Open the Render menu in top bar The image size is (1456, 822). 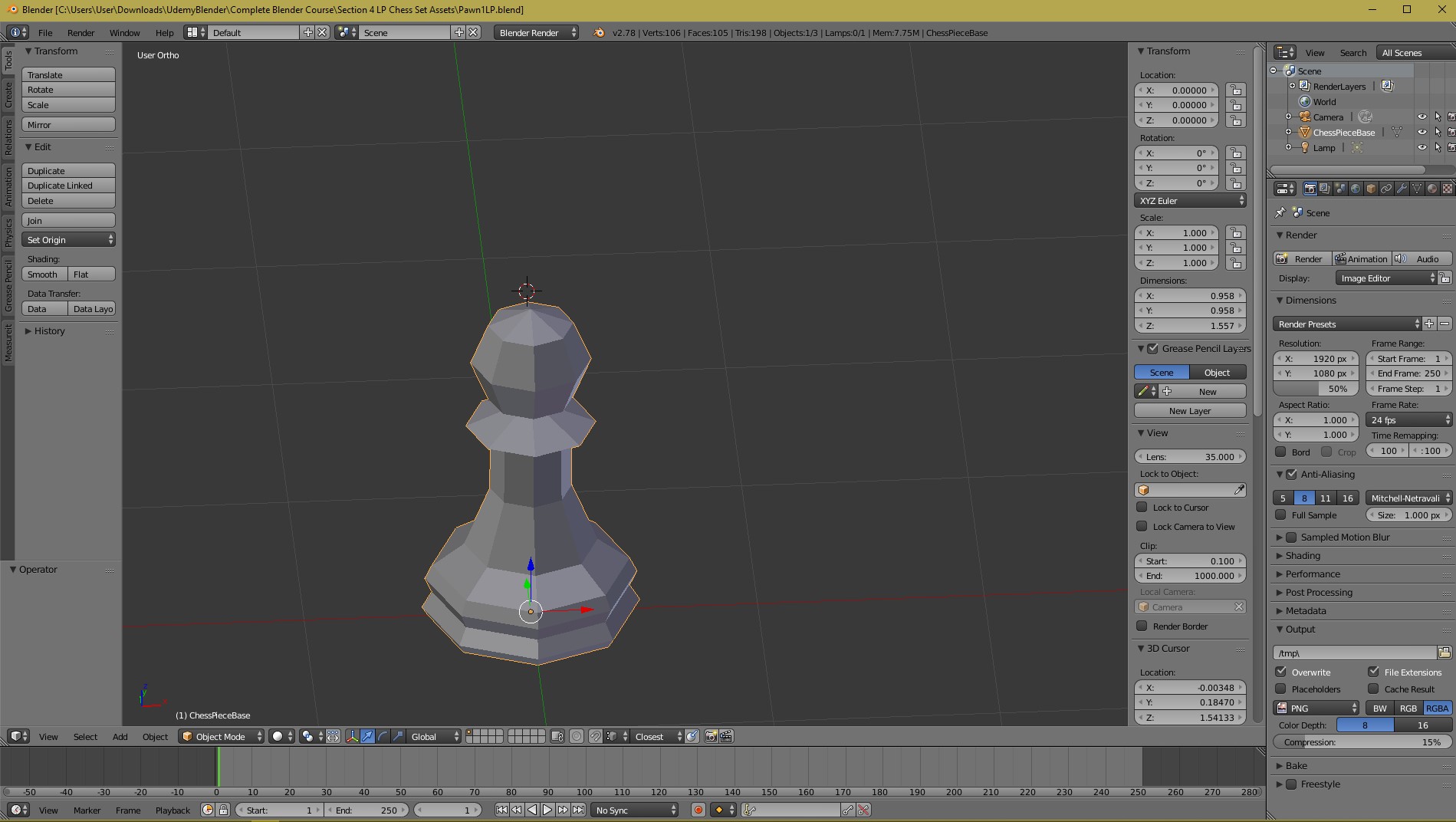[81, 33]
